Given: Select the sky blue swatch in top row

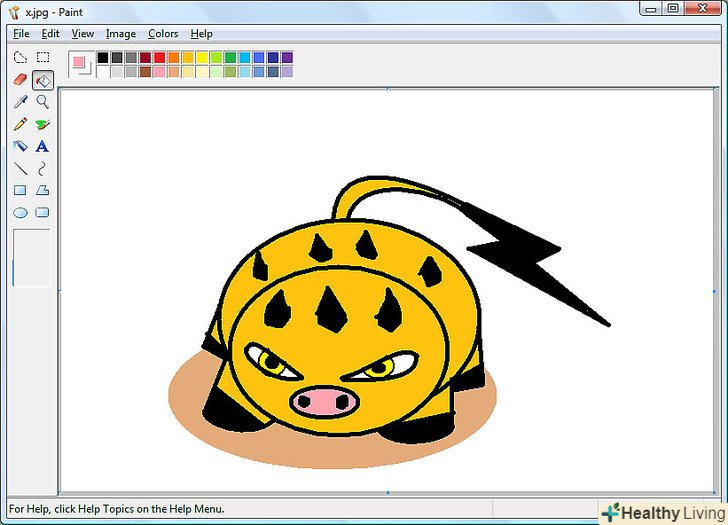Looking at the screenshot, I should (245, 58).
